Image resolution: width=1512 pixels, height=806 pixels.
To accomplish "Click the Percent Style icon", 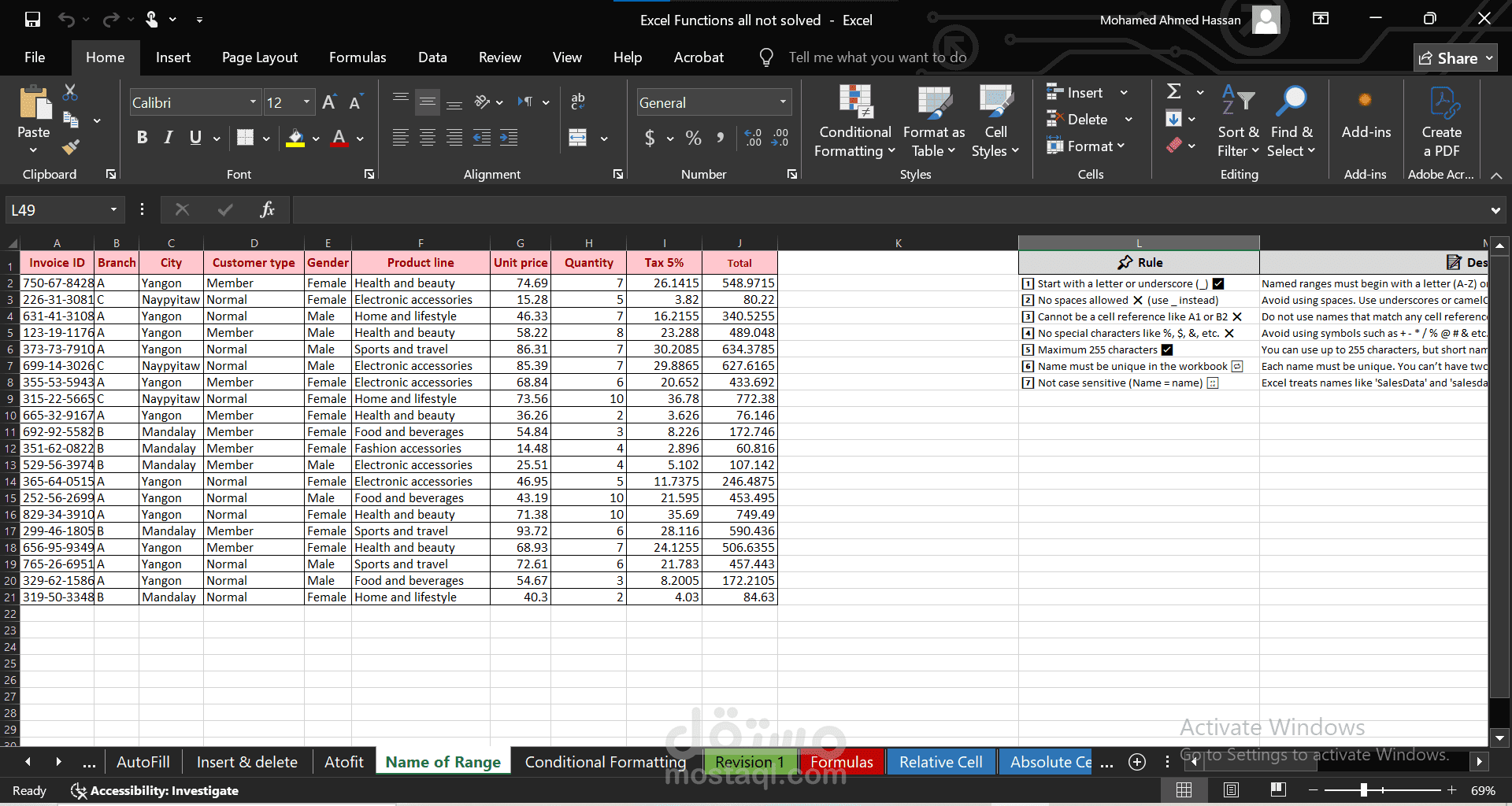I will [x=693, y=139].
